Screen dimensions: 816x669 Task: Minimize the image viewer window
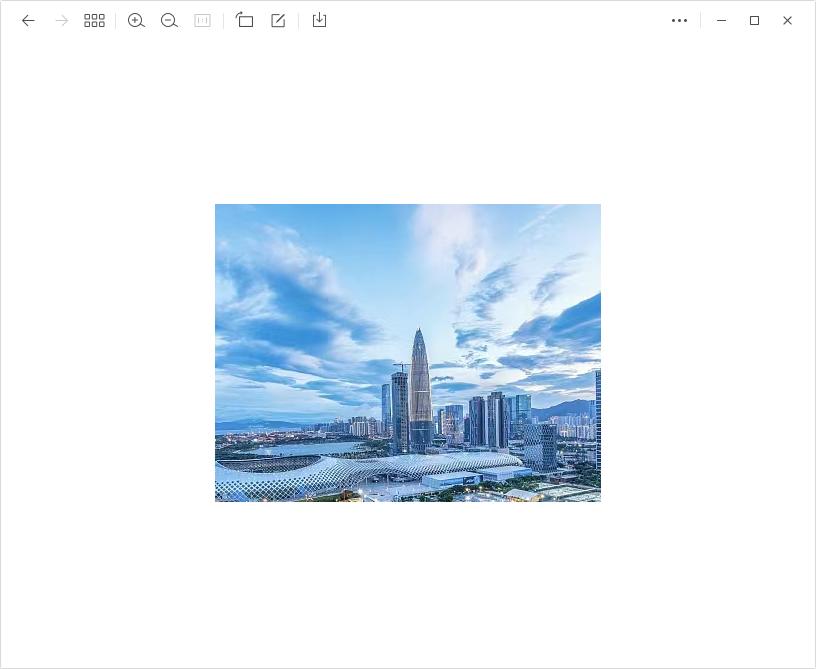point(722,21)
